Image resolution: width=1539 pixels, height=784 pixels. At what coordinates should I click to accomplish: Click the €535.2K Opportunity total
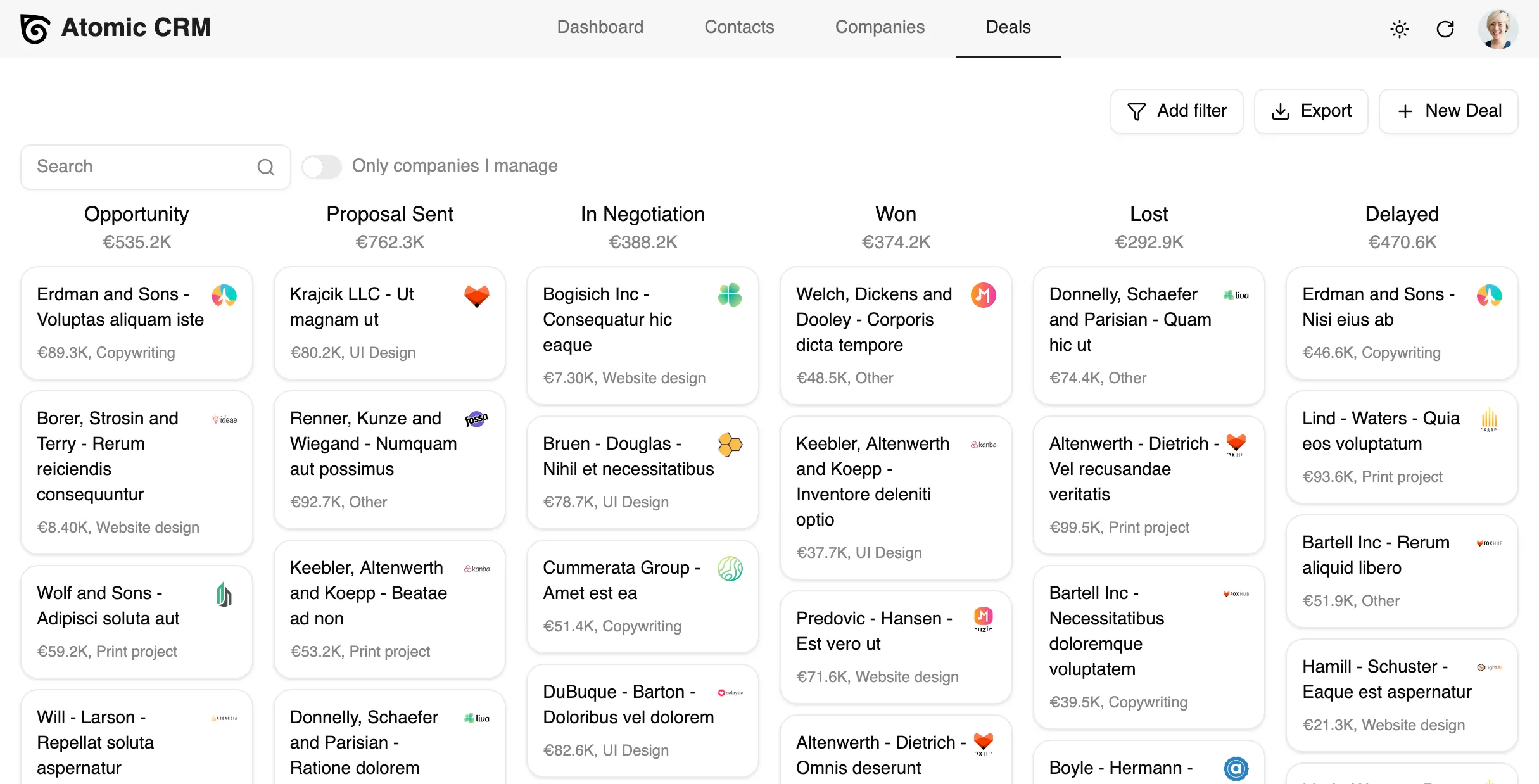pos(137,243)
